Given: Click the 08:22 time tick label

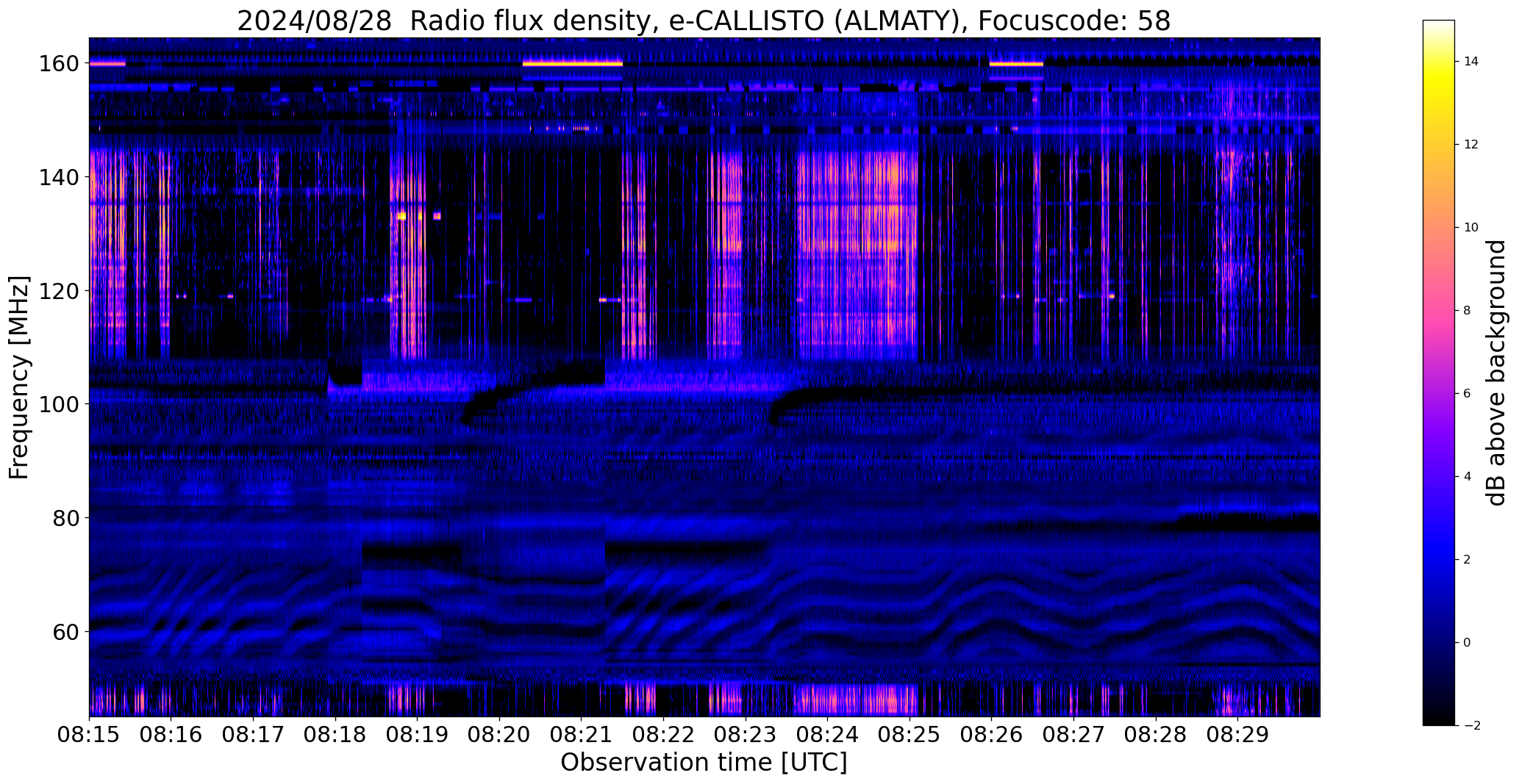Looking at the screenshot, I should click(663, 735).
